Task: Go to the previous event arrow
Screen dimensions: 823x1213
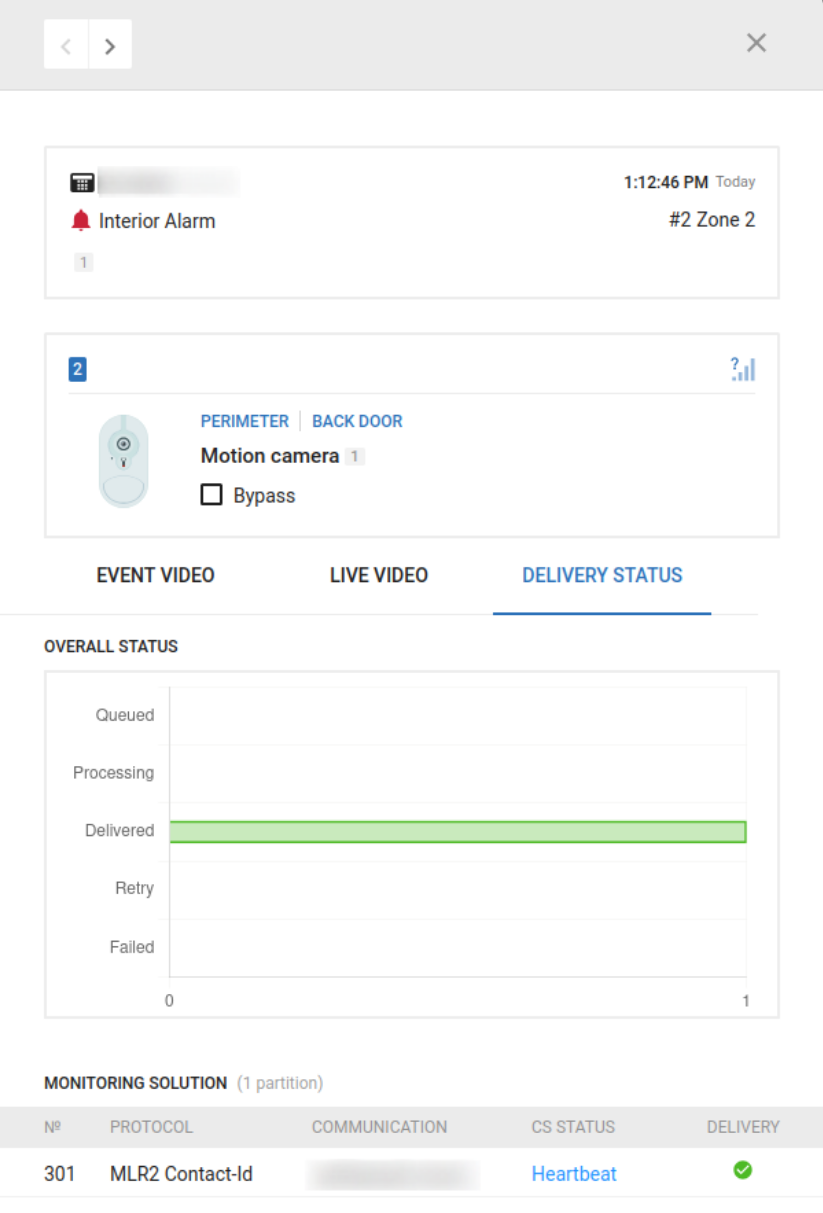Action: (66, 45)
